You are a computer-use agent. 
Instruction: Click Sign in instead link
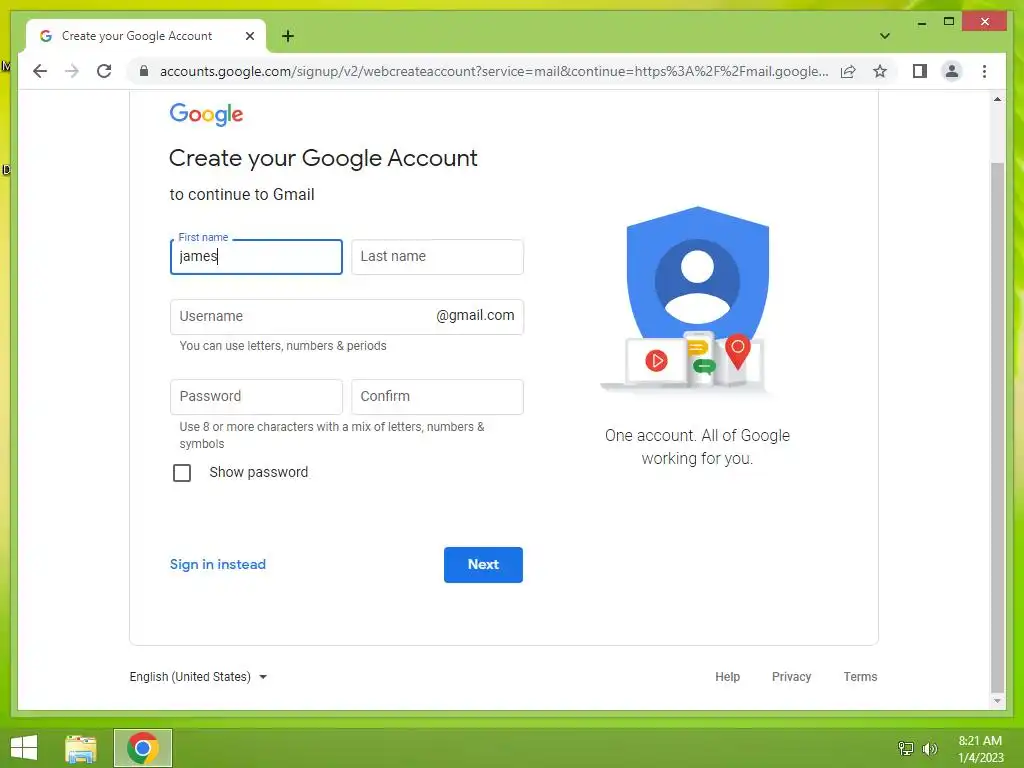[217, 564]
